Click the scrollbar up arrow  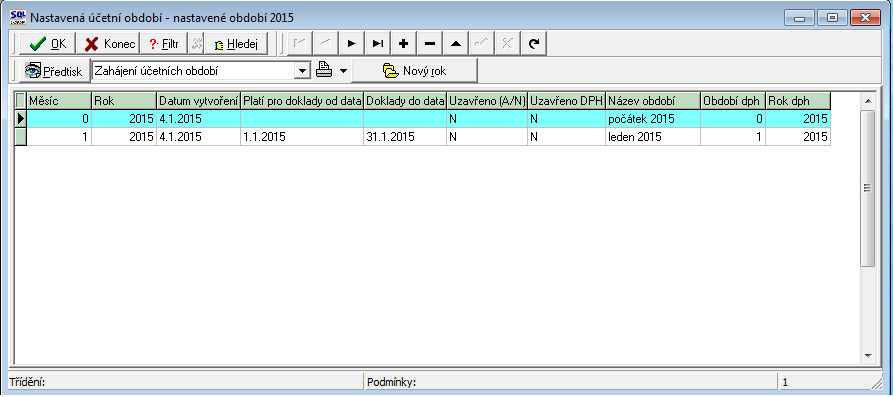pos(867,101)
